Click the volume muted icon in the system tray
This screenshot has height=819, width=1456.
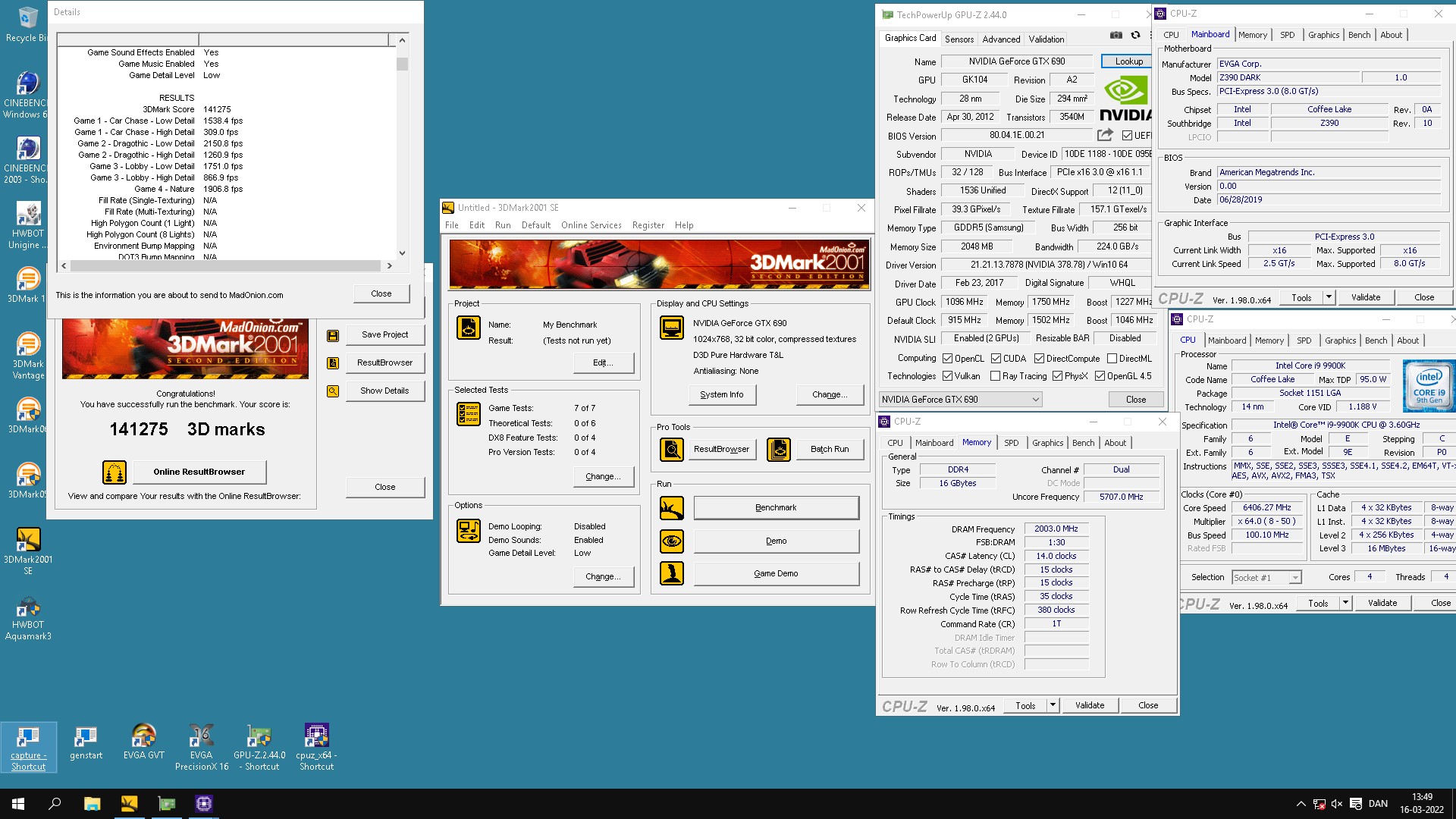(x=1337, y=804)
